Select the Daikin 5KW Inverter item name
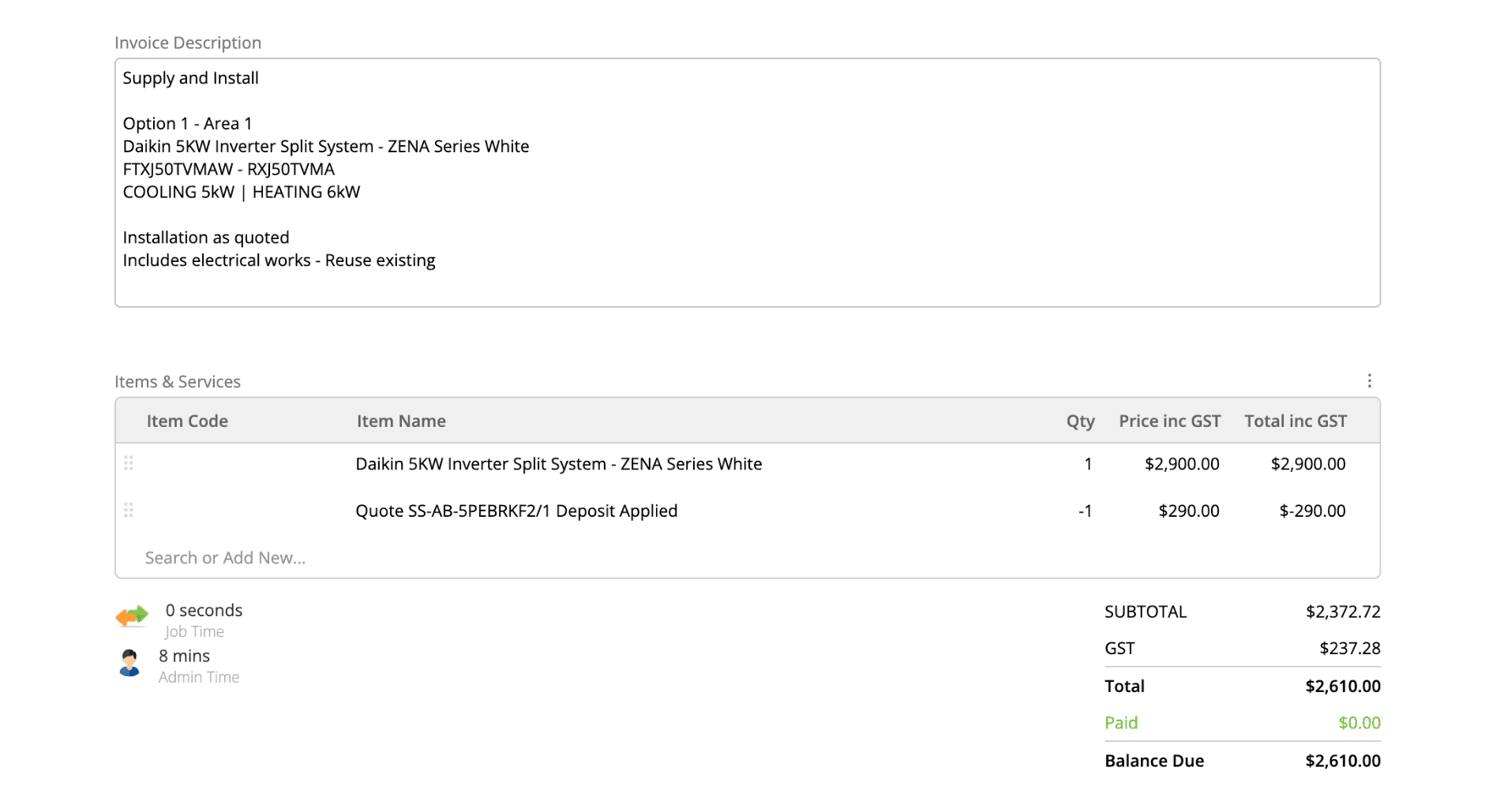This screenshot has height=812, width=1500. (559, 464)
